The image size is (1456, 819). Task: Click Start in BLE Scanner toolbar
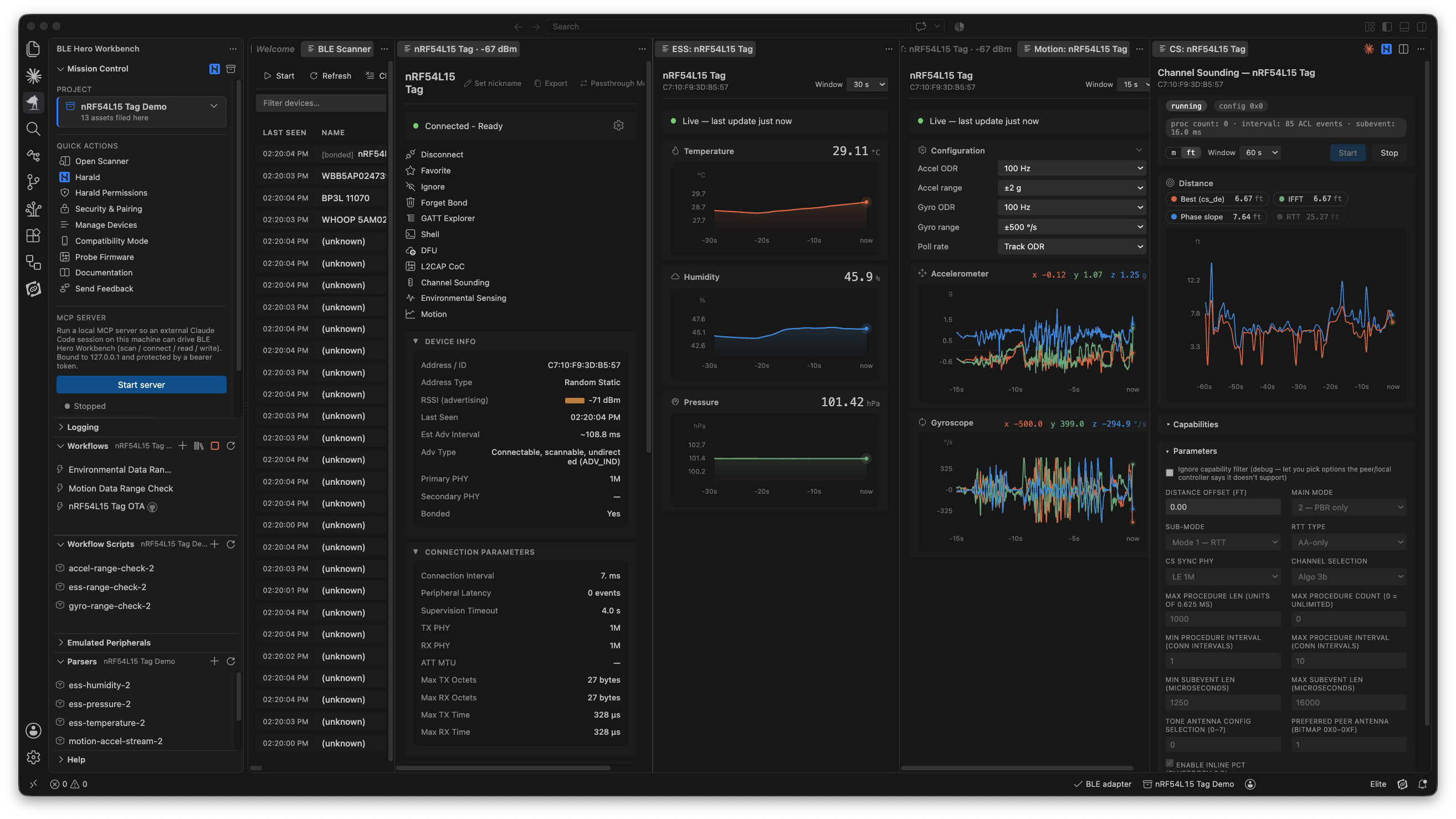[x=279, y=76]
